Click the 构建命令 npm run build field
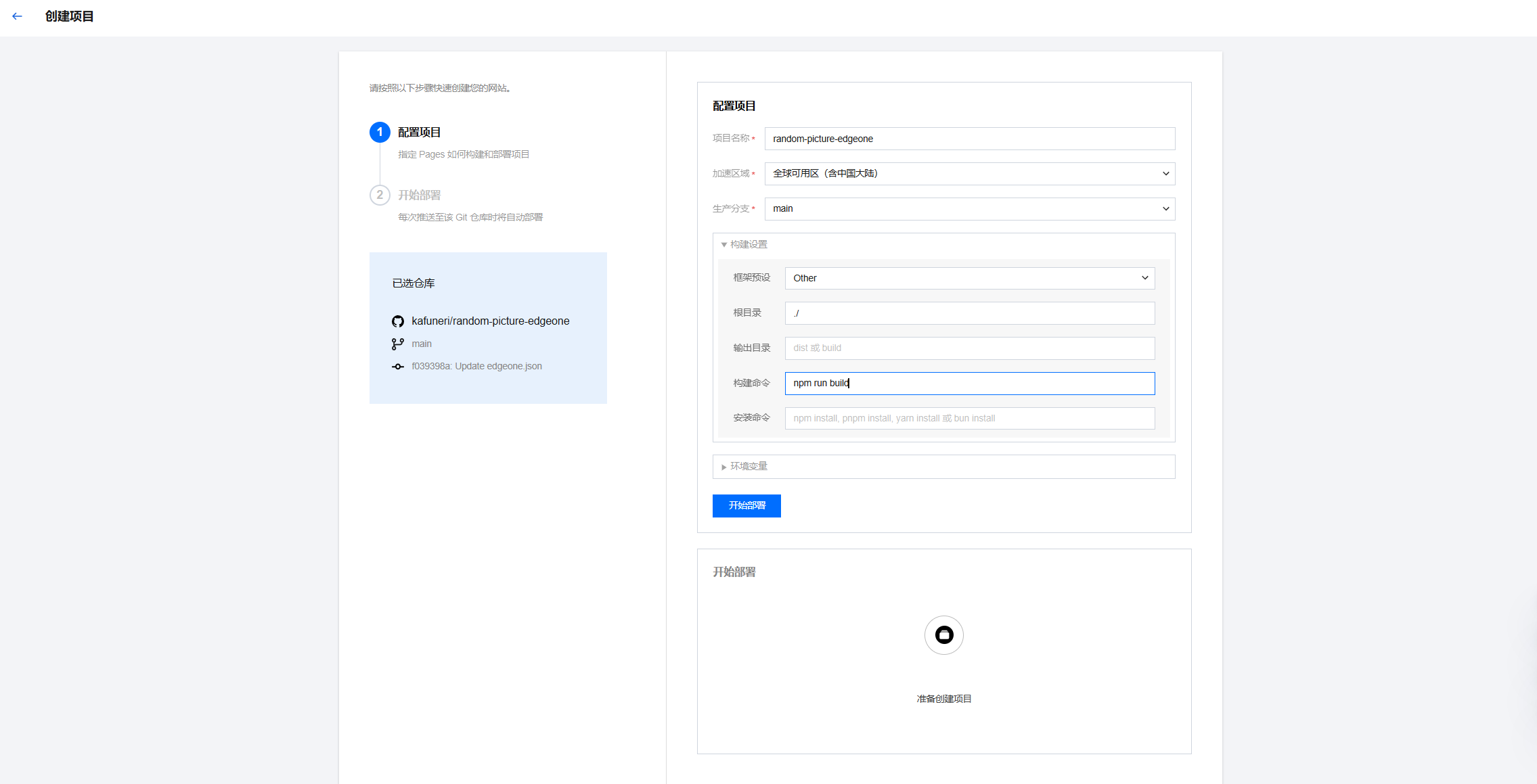 (x=969, y=384)
